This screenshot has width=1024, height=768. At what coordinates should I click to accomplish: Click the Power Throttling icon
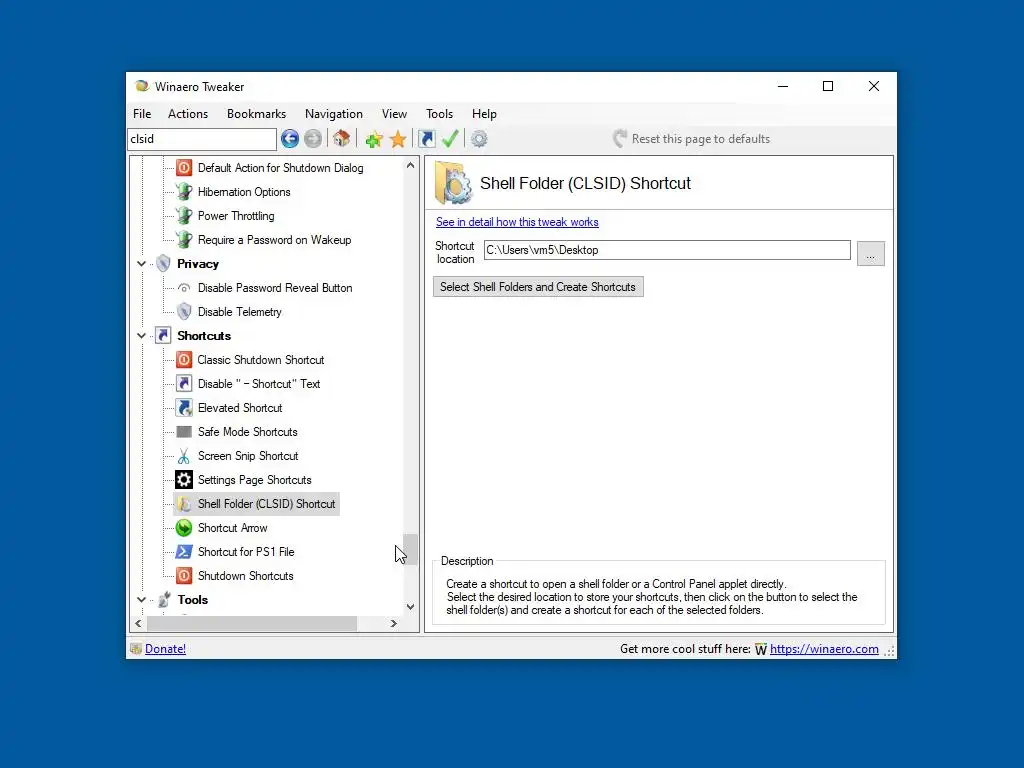[x=184, y=216]
